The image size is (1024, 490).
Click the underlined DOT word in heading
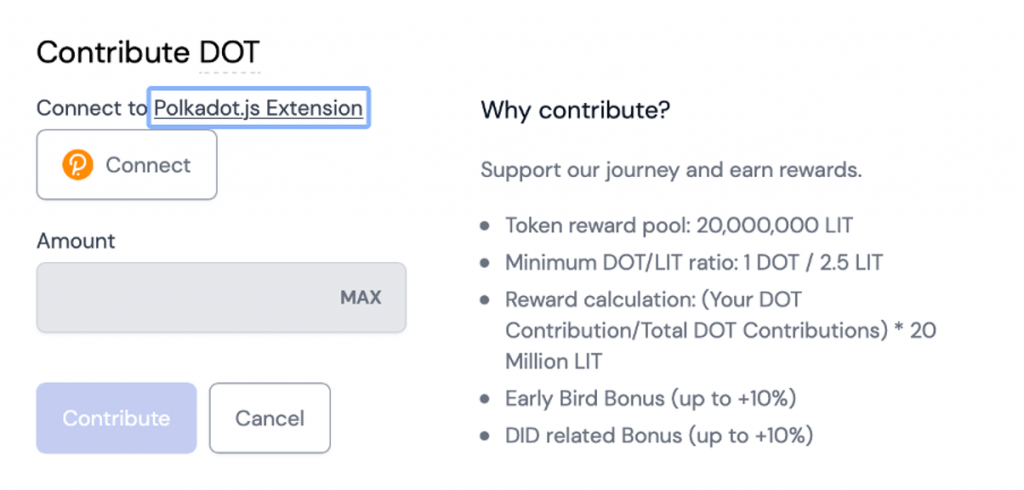click(x=229, y=53)
